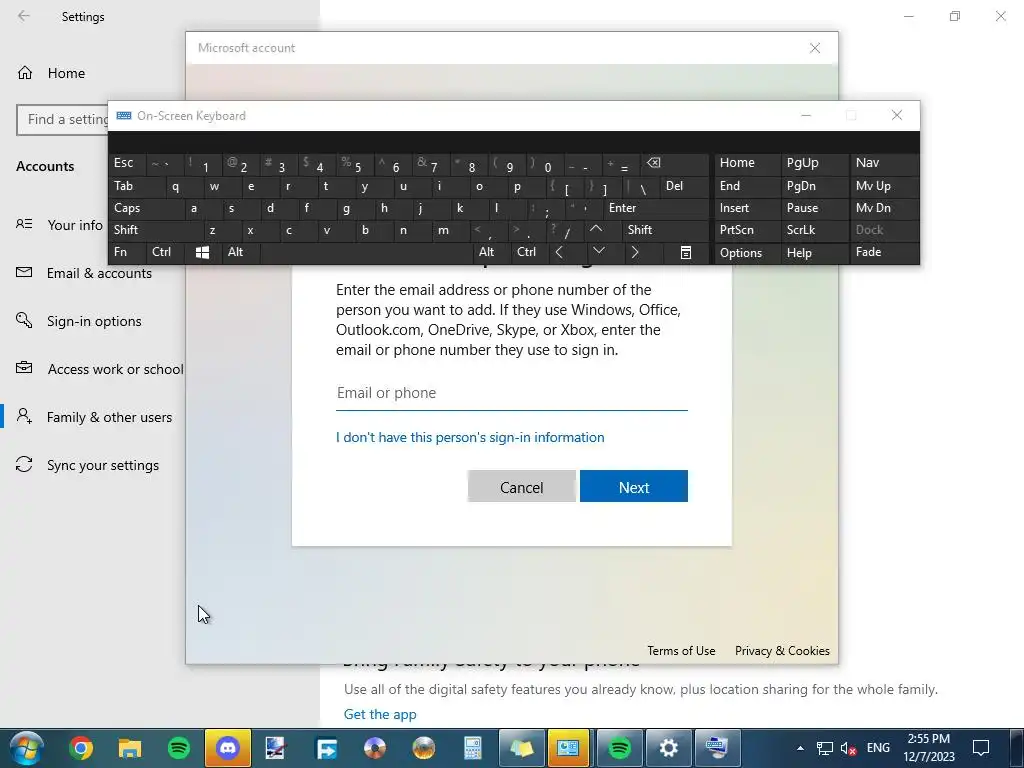Screen dimensions: 1024x768
Task: Tap the Help key on keyboard
Action: point(814,252)
